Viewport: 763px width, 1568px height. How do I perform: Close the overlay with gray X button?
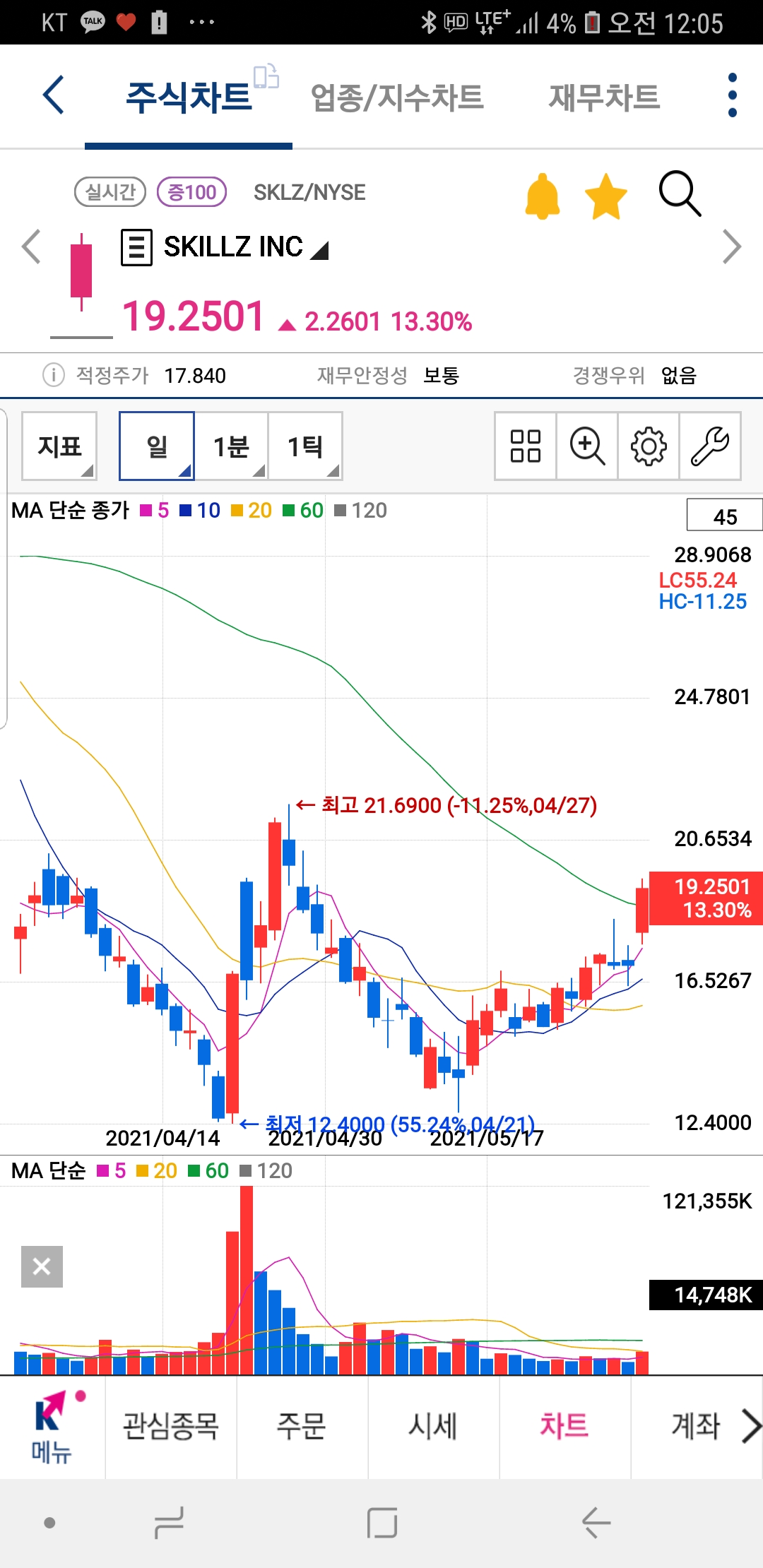coord(42,1266)
